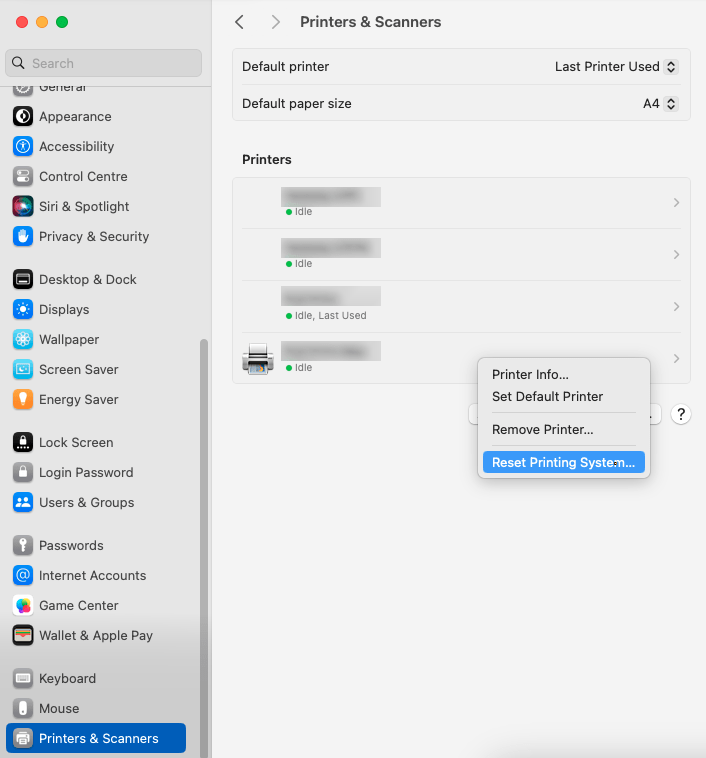The width and height of the screenshot is (706, 758).
Task: Click in the Search field
Action: click(103, 63)
